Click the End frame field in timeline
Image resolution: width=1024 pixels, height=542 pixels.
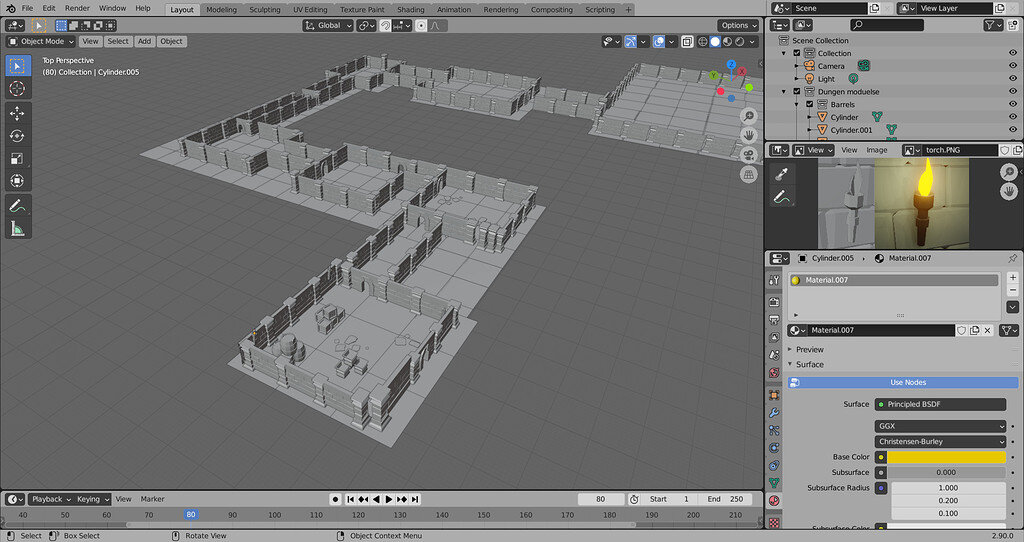tap(725, 499)
